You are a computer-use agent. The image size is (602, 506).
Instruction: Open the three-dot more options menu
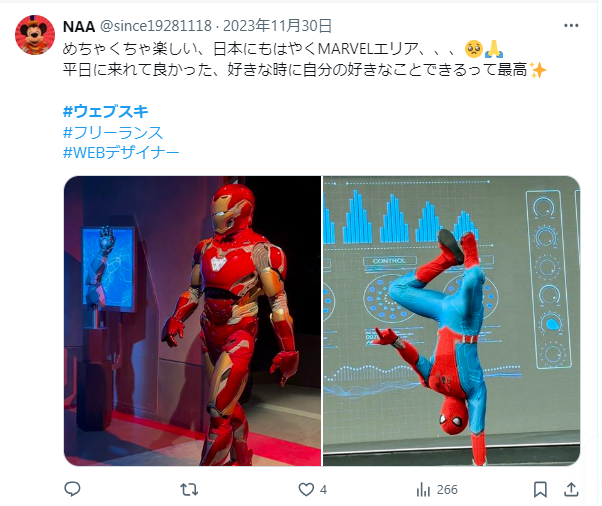tap(571, 26)
